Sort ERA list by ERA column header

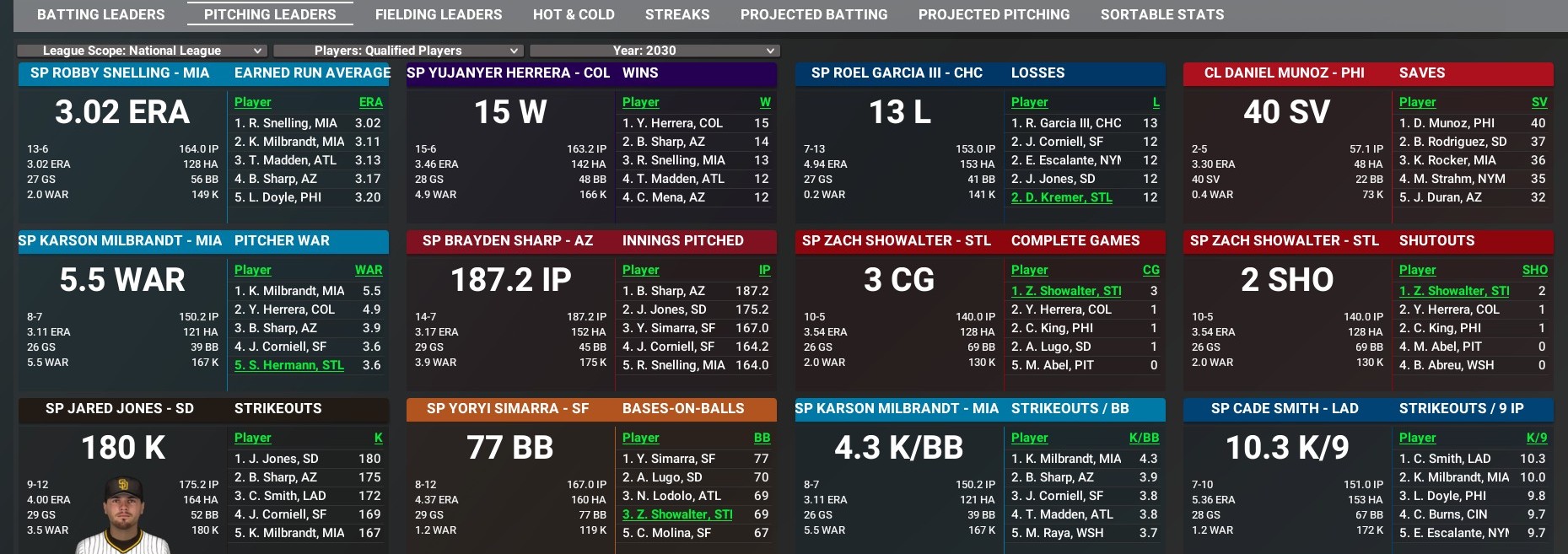click(x=370, y=102)
